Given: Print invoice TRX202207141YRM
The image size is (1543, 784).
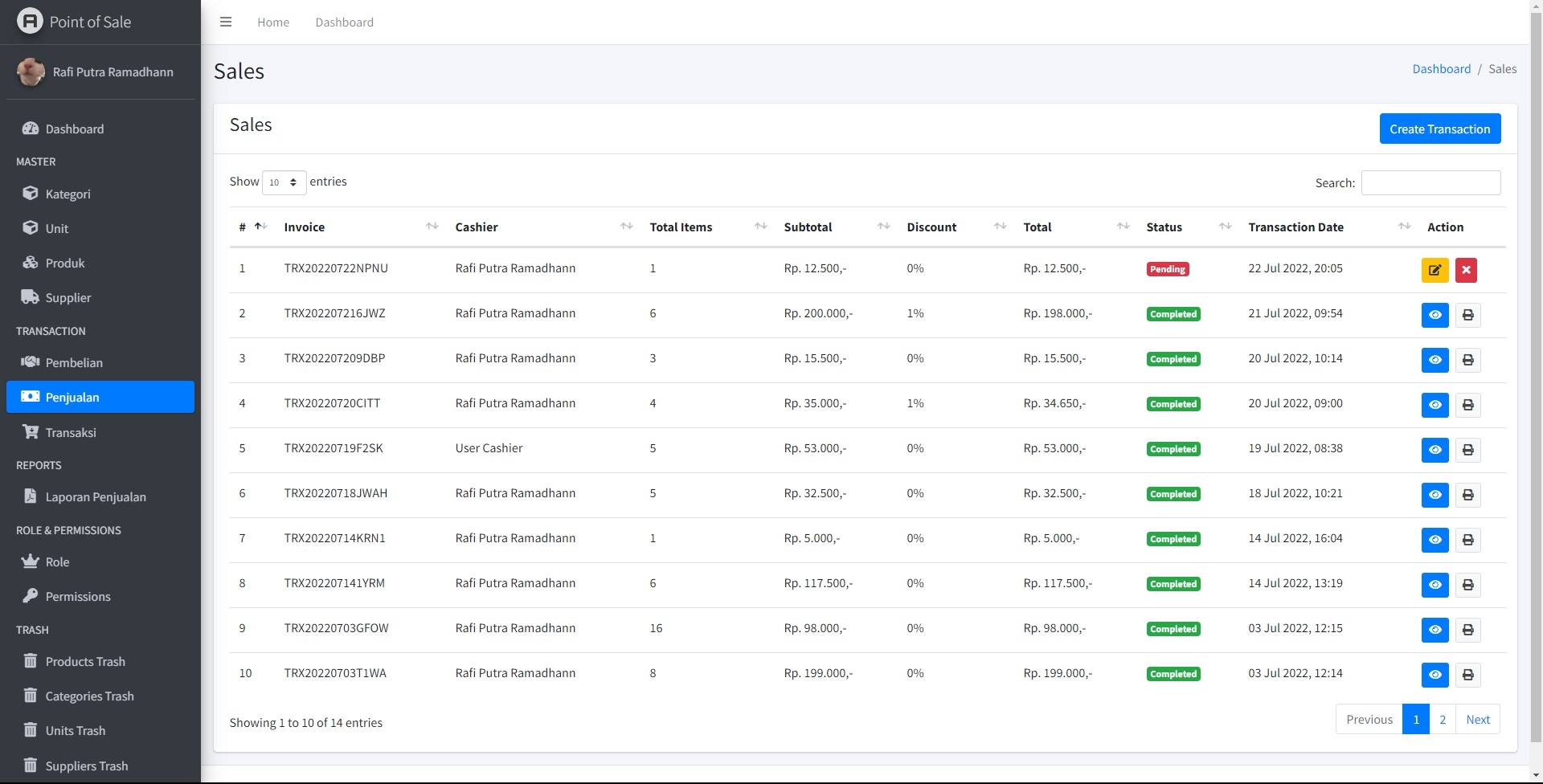Looking at the screenshot, I should tap(1467, 585).
